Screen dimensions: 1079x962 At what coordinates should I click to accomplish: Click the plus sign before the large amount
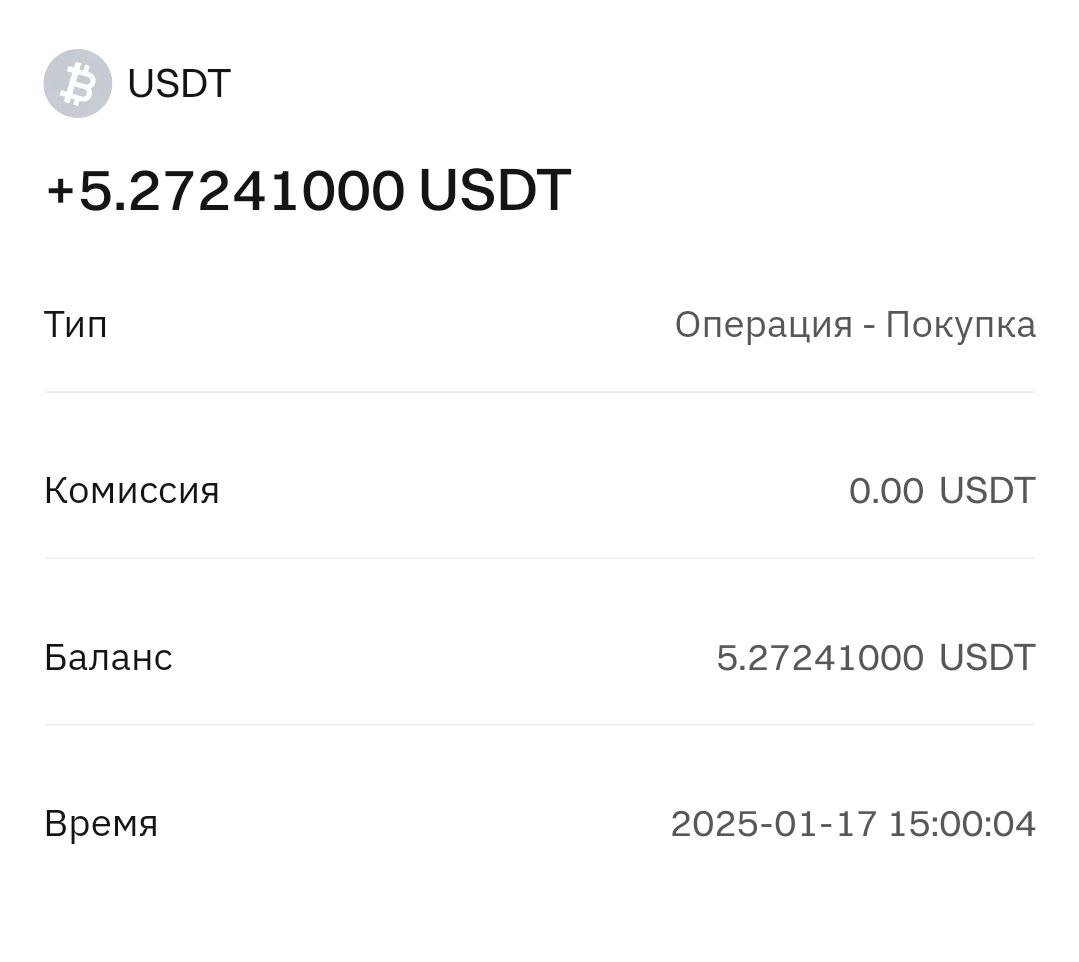60,191
